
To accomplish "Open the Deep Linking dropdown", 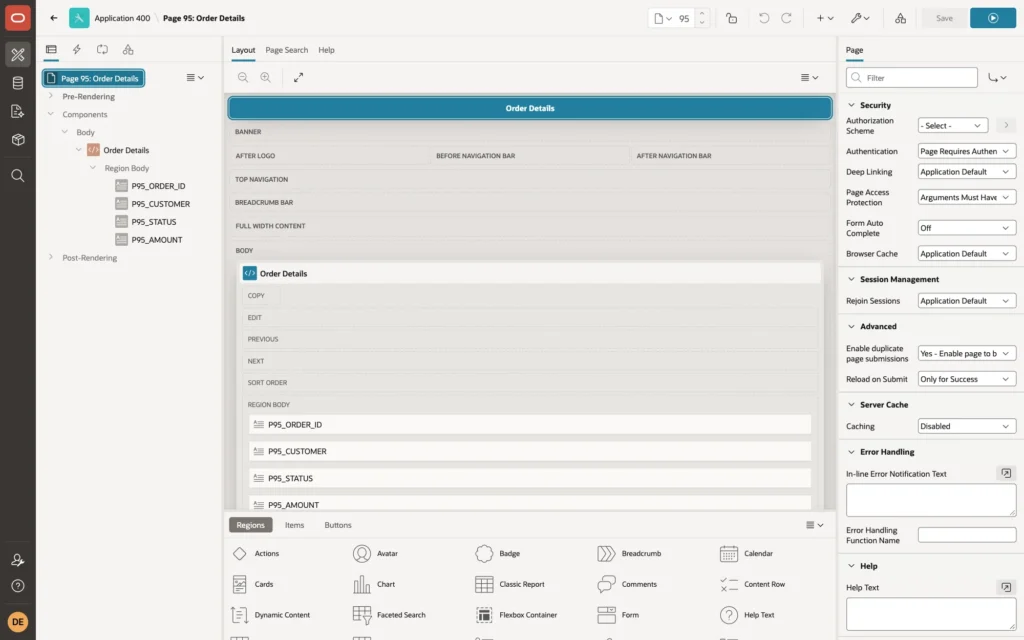I will pos(967,172).
